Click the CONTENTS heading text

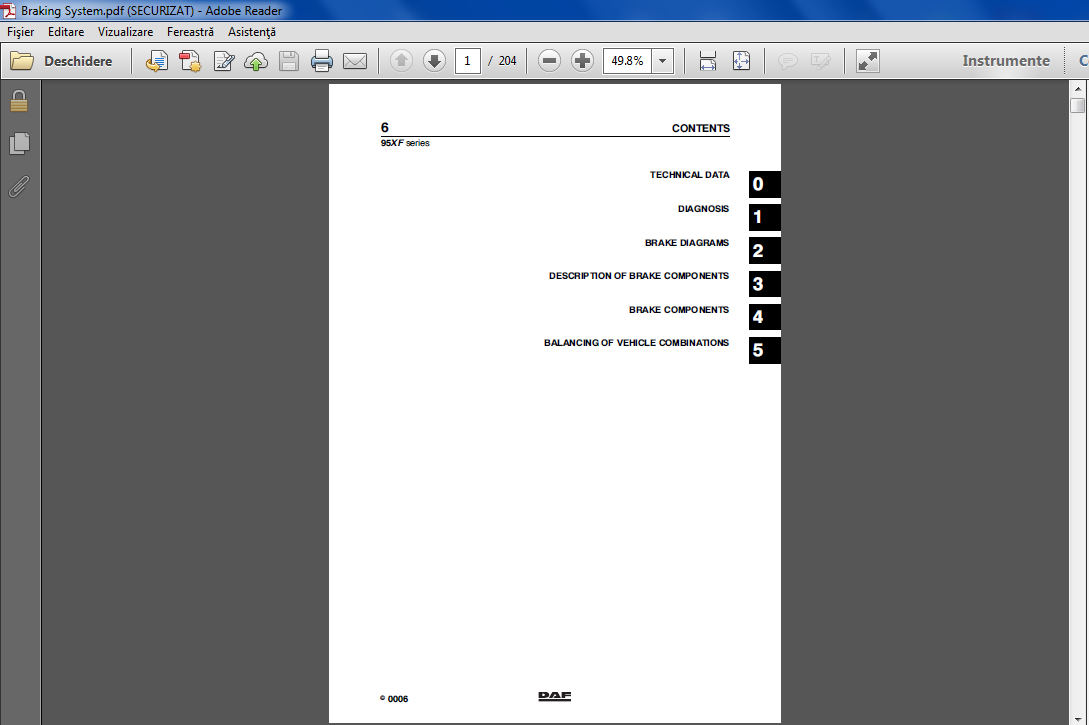pos(701,128)
